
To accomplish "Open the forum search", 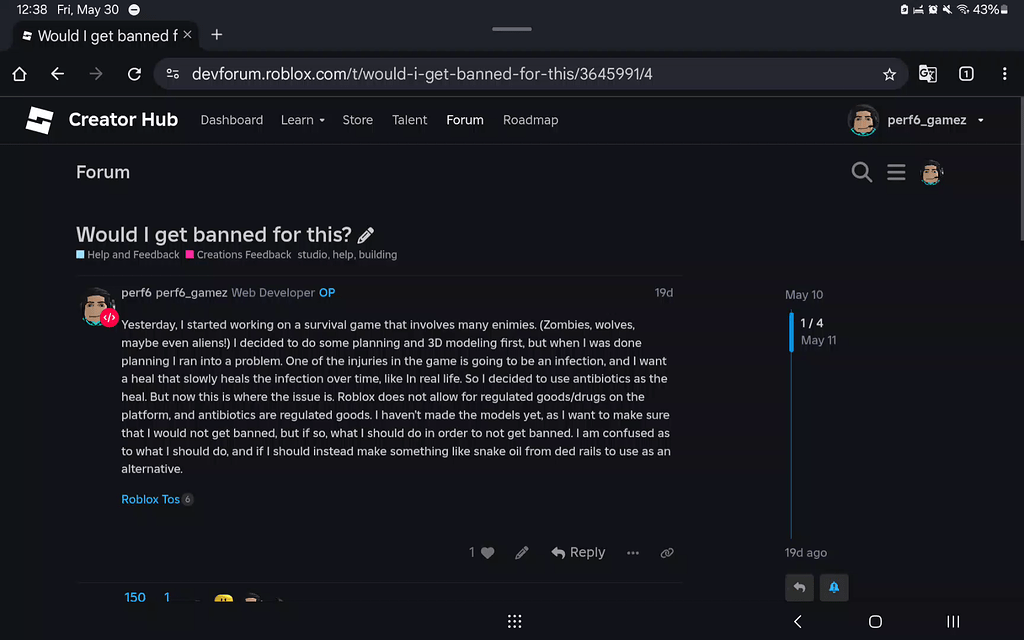I will coord(861,172).
